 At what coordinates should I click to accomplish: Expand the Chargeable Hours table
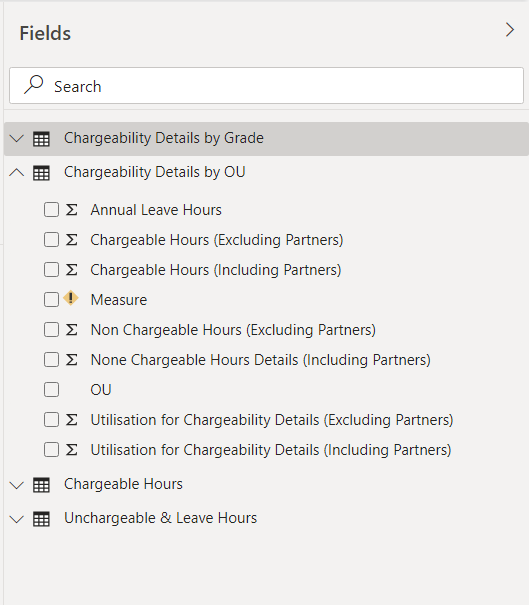pyautogui.click(x=17, y=485)
